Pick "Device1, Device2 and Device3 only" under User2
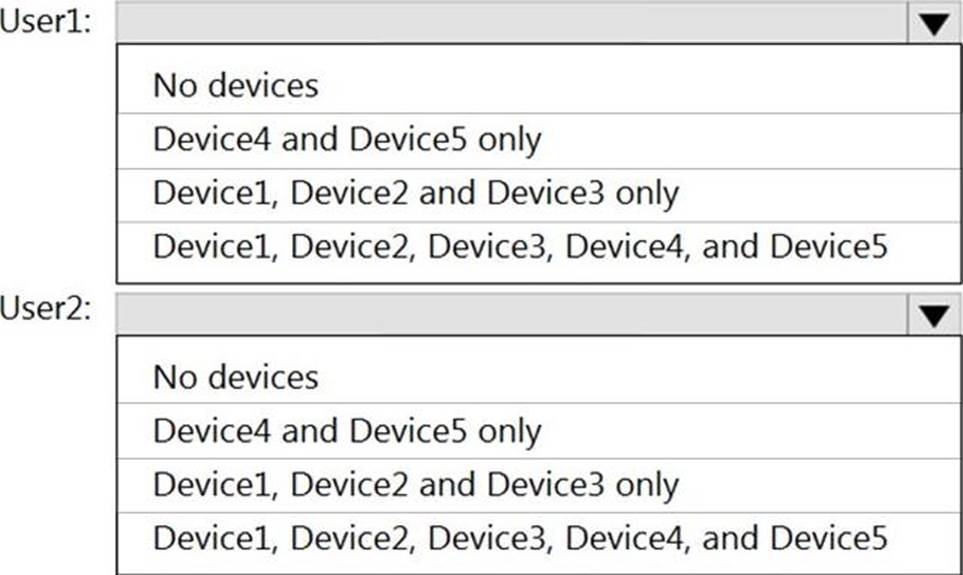This screenshot has height=575, width=963. pos(415,485)
